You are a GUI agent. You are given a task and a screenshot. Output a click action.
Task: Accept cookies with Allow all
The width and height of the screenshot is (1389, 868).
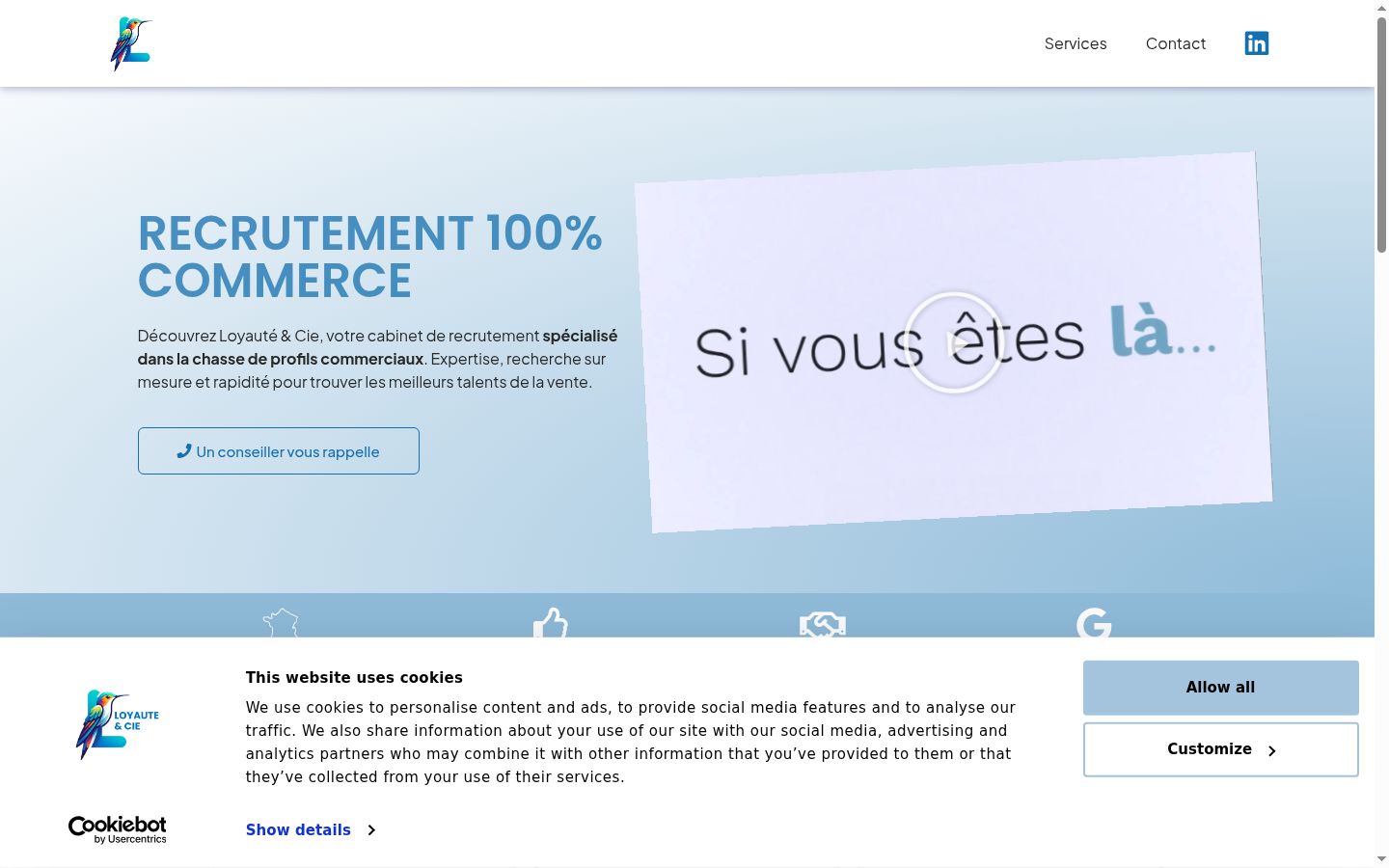point(1221,688)
